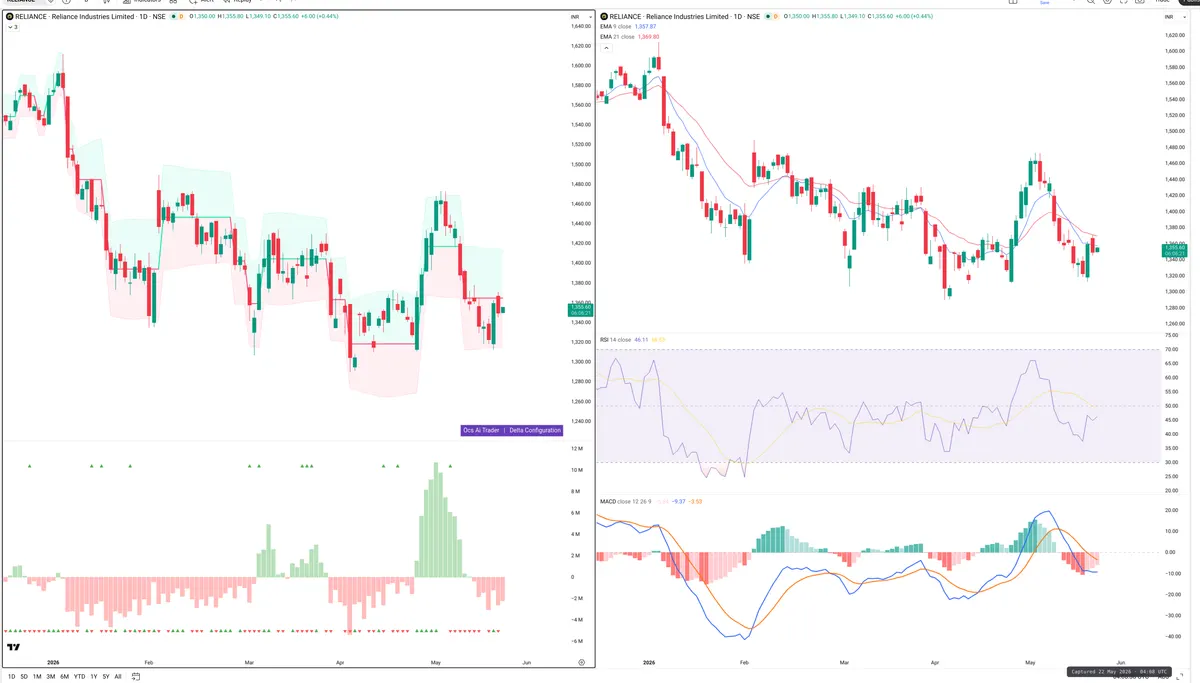Select the 1Y time range
The width and height of the screenshot is (1200, 683).
[94, 677]
